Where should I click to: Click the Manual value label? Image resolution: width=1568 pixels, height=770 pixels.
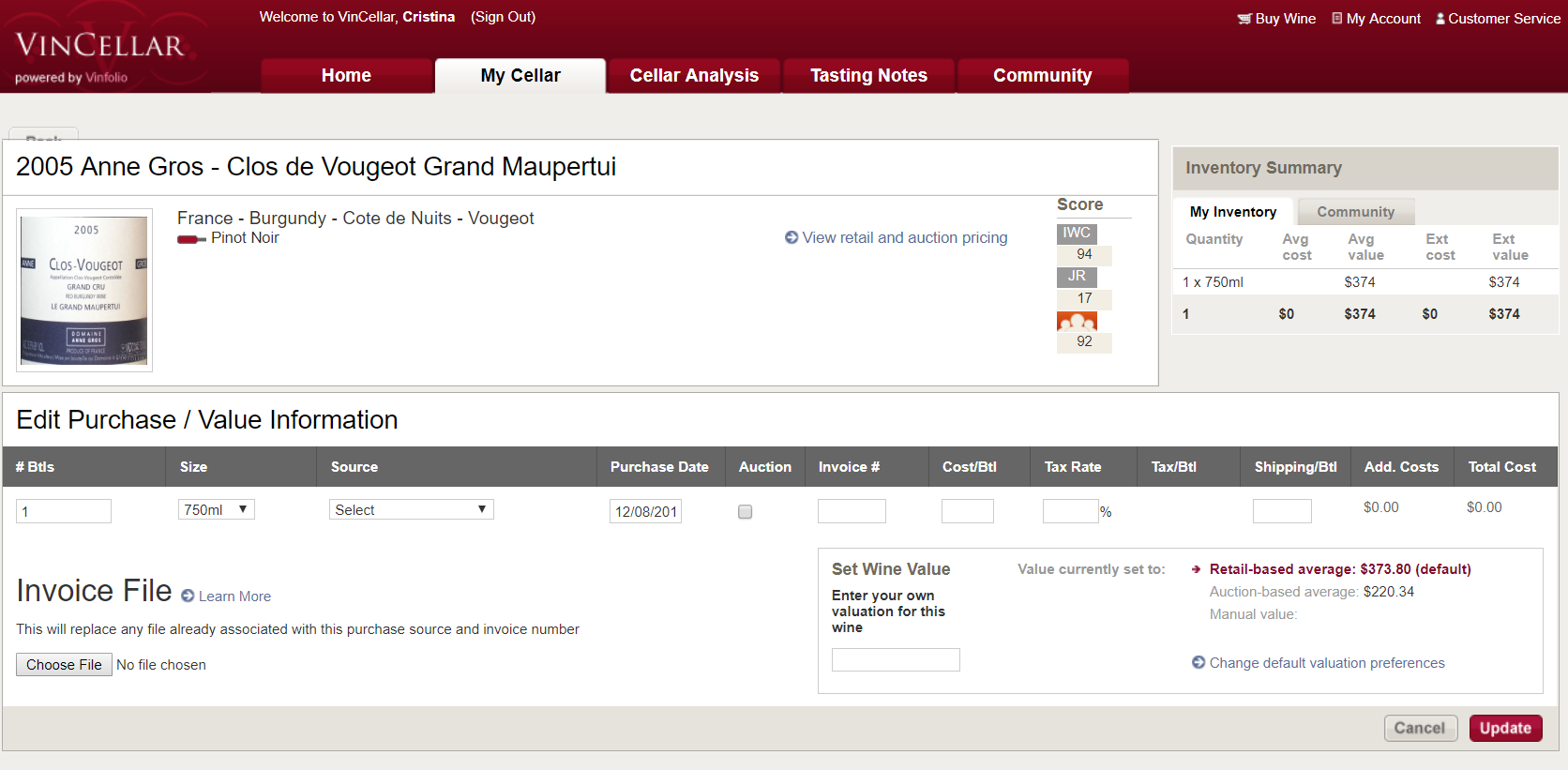(x=1253, y=614)
